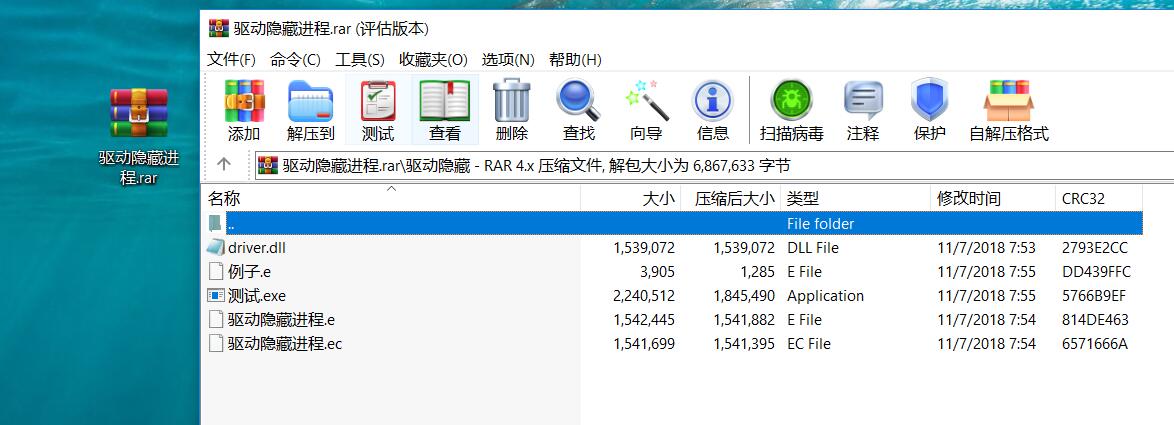Click the up-one-level arrow button

pos(224,165)
